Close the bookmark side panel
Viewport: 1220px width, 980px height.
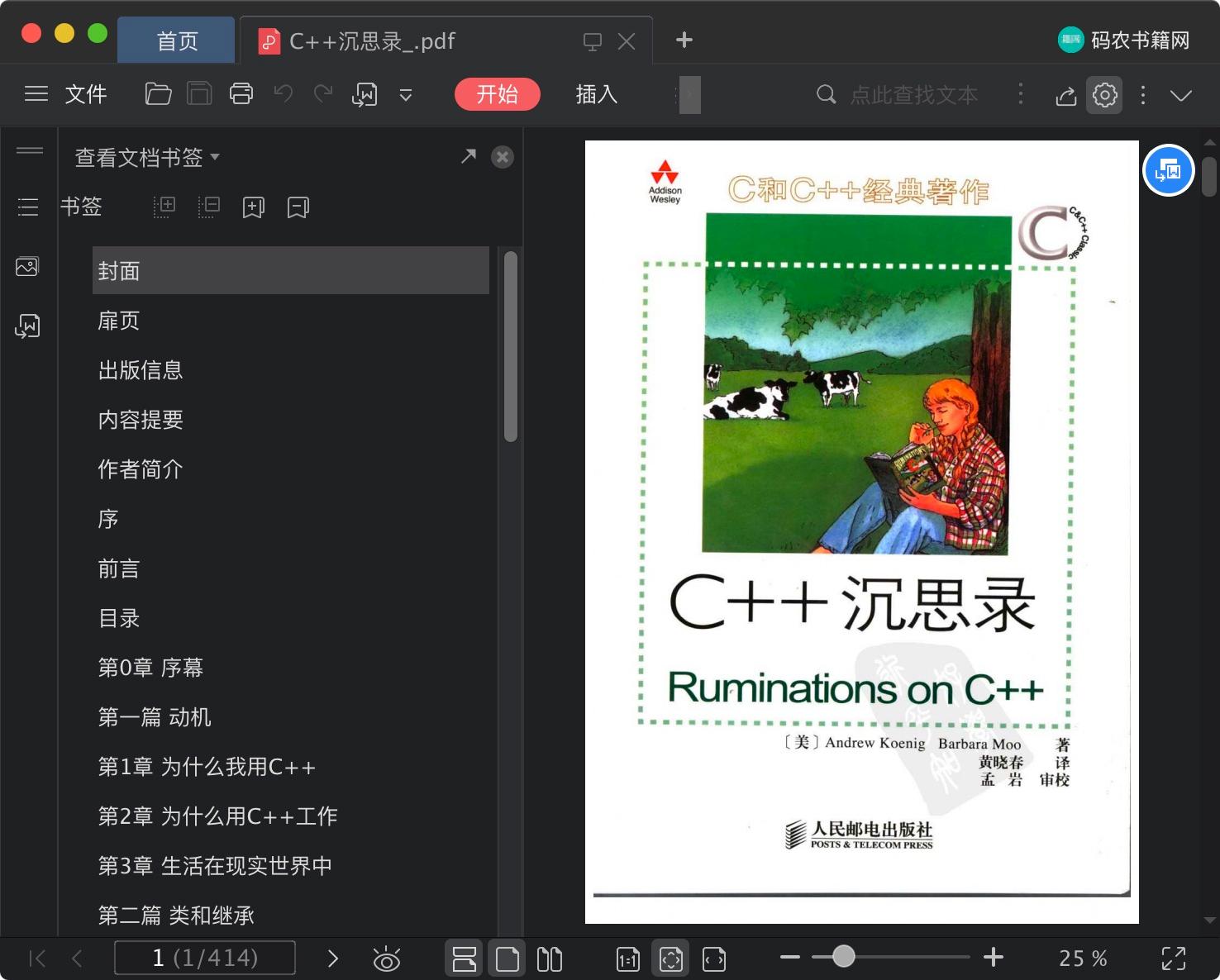(x=503, y=157)
